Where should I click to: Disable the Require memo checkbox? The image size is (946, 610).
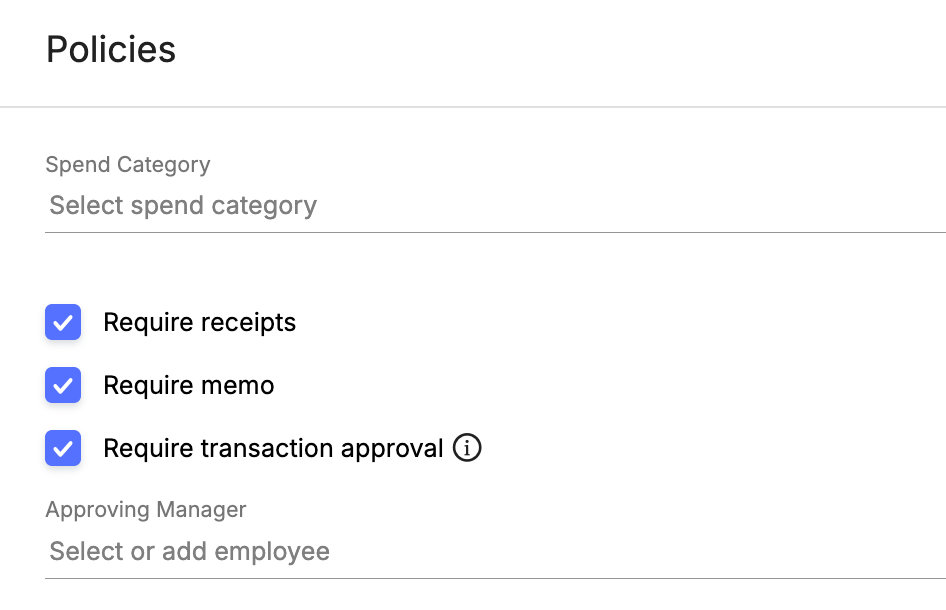point(63,385)
